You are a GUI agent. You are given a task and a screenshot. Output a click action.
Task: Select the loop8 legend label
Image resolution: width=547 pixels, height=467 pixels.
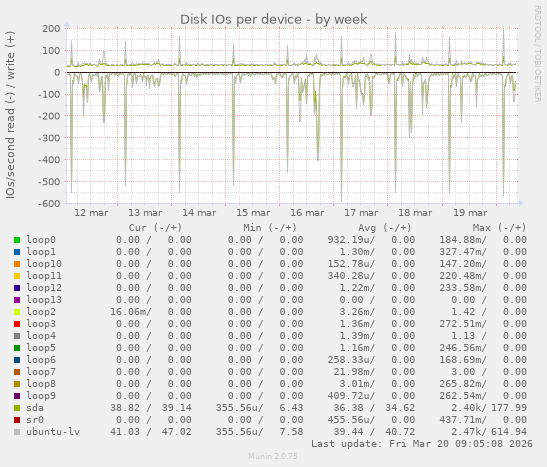pyautogui.click(x=41, y=384)
